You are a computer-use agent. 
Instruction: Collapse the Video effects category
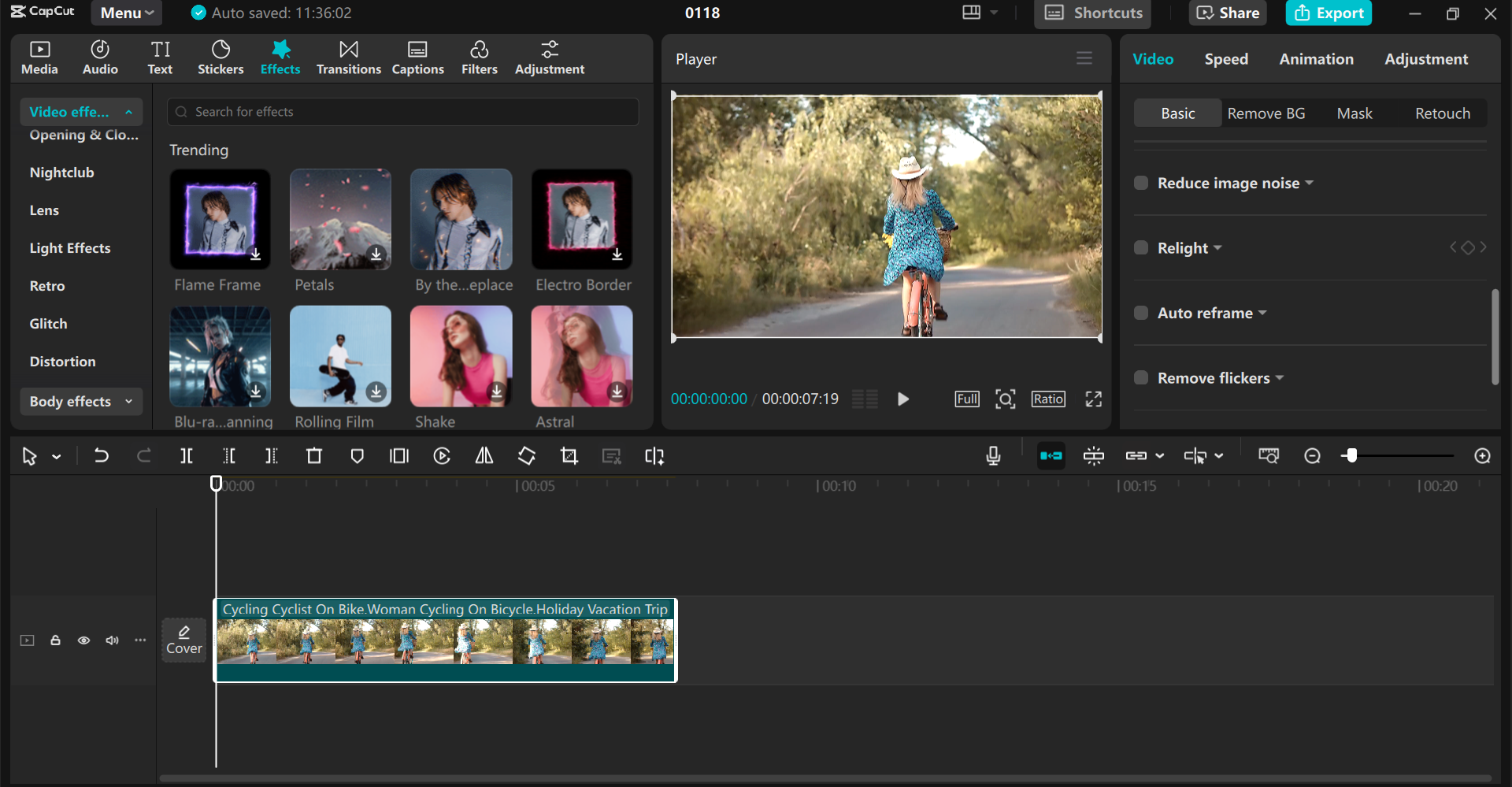pyautogui.click(x=128, y=111)
